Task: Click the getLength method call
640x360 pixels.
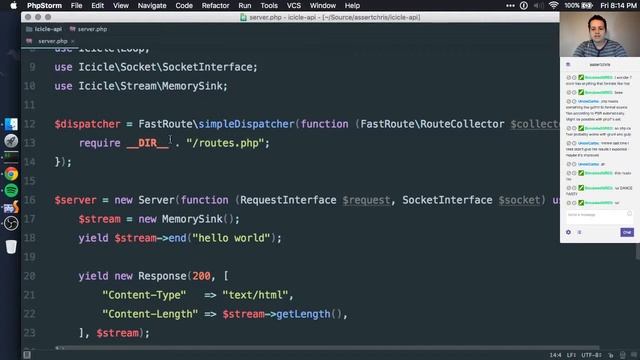Action: pyautogui.click(x=303, y=314)
